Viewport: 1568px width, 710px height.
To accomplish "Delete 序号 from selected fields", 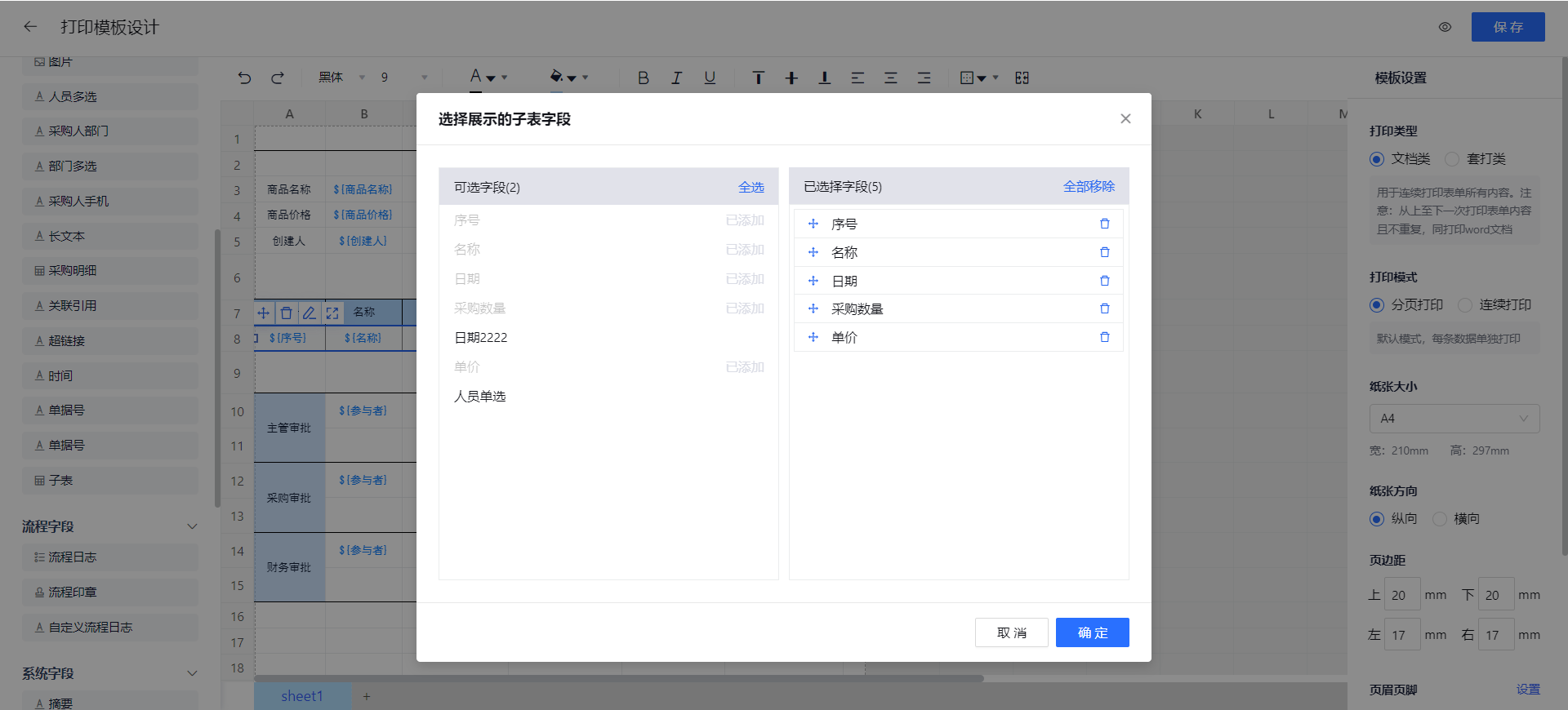I will click(x=1105, y=224).
